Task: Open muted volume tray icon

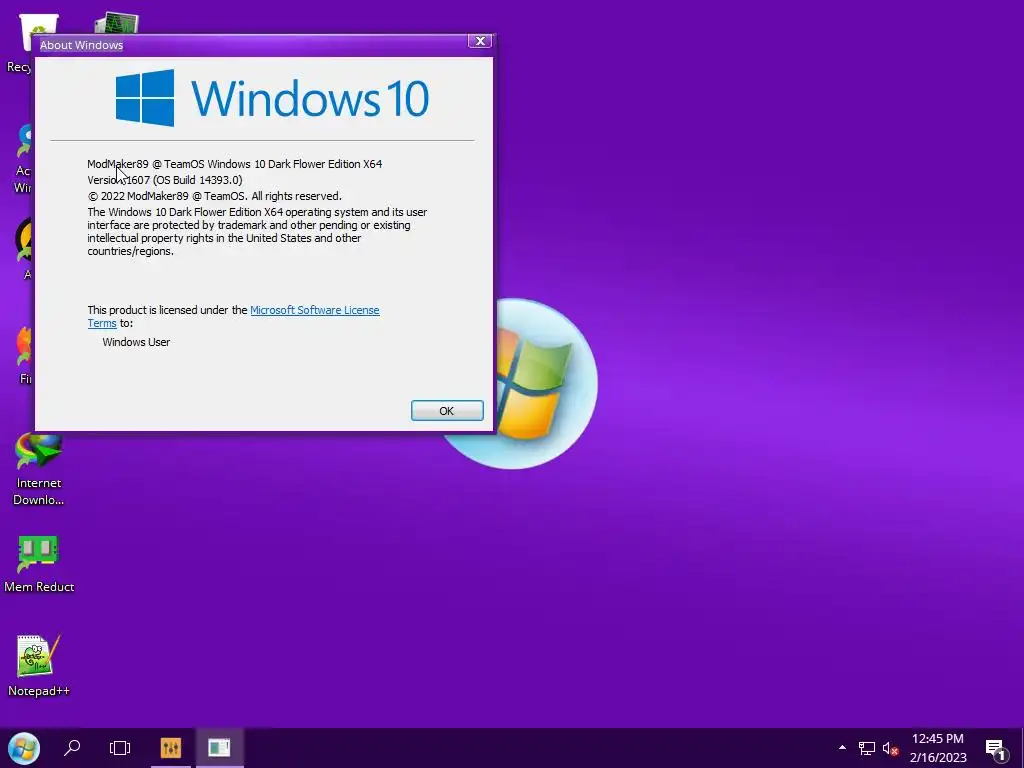Action: point(890,748)
